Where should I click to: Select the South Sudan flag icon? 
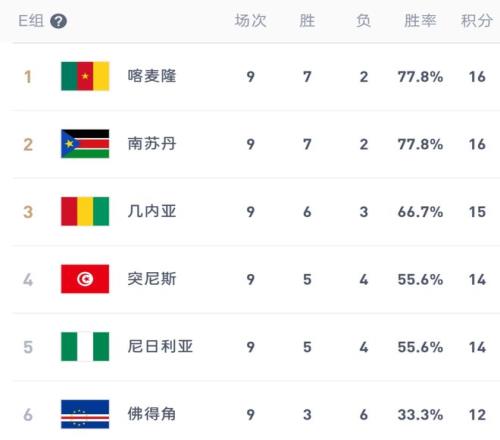85,144
